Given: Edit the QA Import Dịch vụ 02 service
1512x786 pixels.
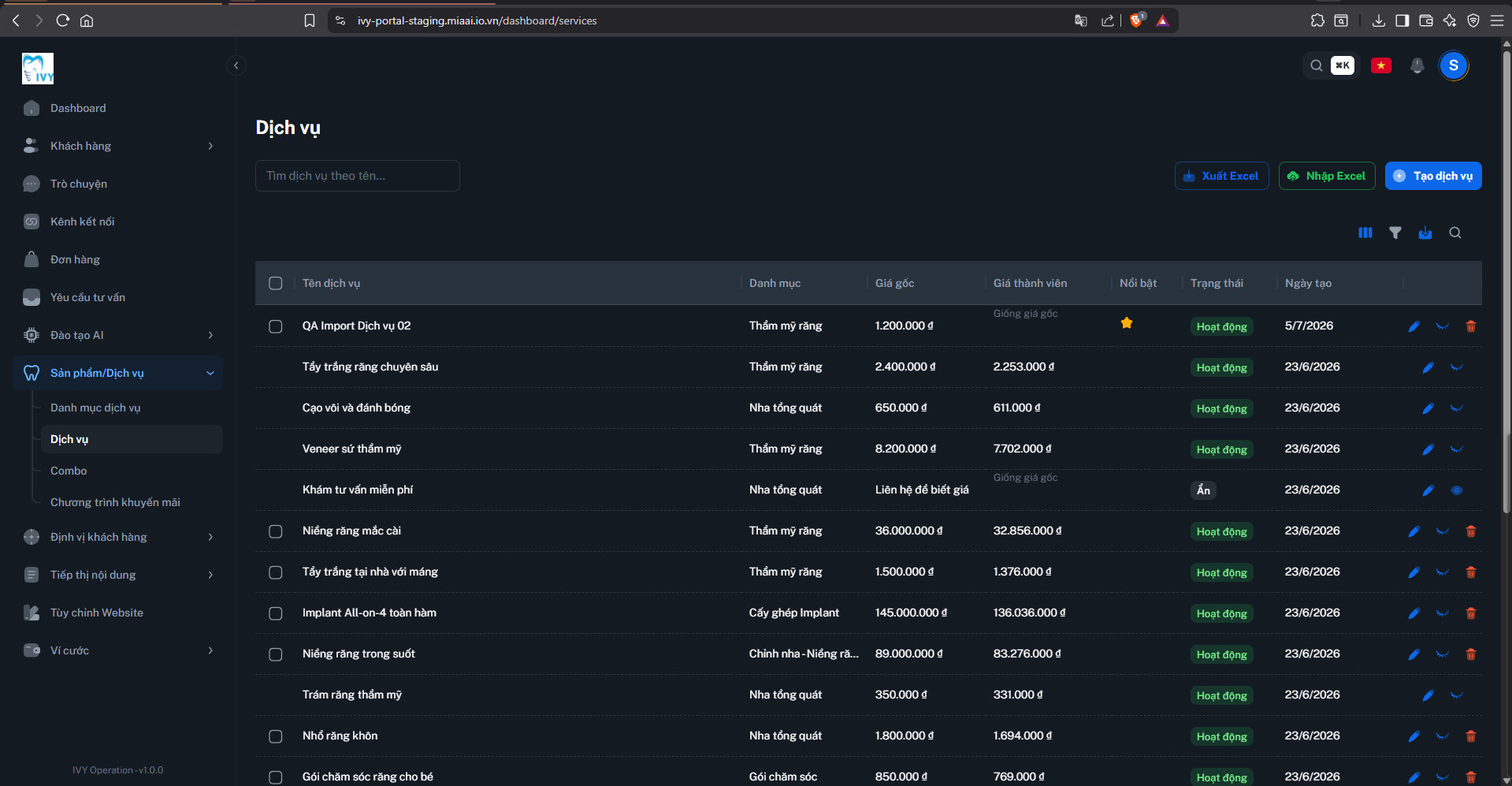Looking at the screenshot, I should point(1414,326).
